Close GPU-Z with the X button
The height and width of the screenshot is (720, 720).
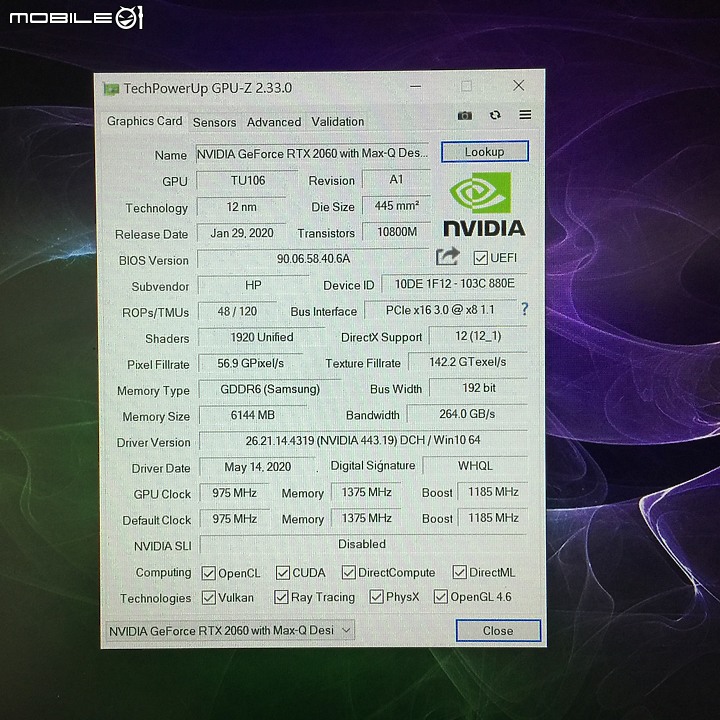coord(519,85)
